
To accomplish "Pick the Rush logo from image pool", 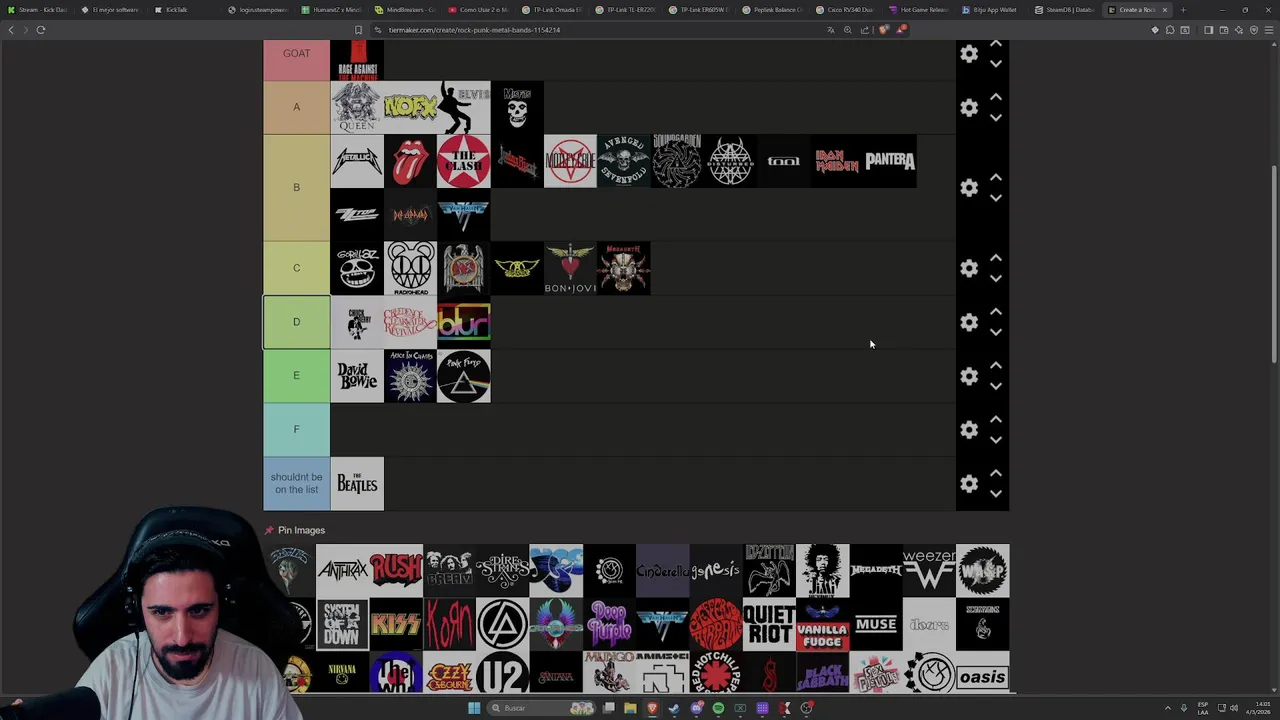I will pos(396,570).
